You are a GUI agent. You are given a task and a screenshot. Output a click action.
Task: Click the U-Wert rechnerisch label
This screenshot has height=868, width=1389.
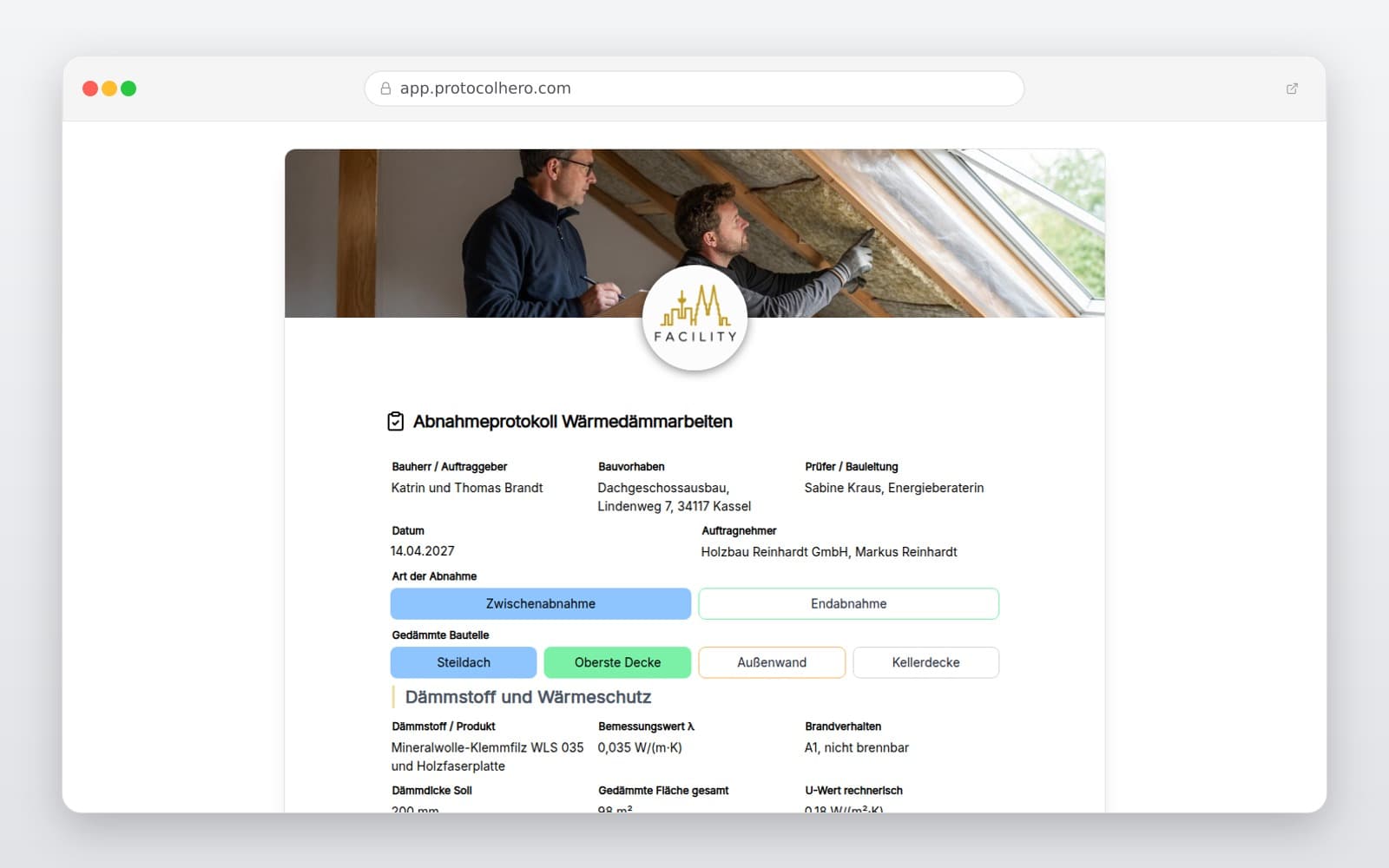(x=853, y=791)
